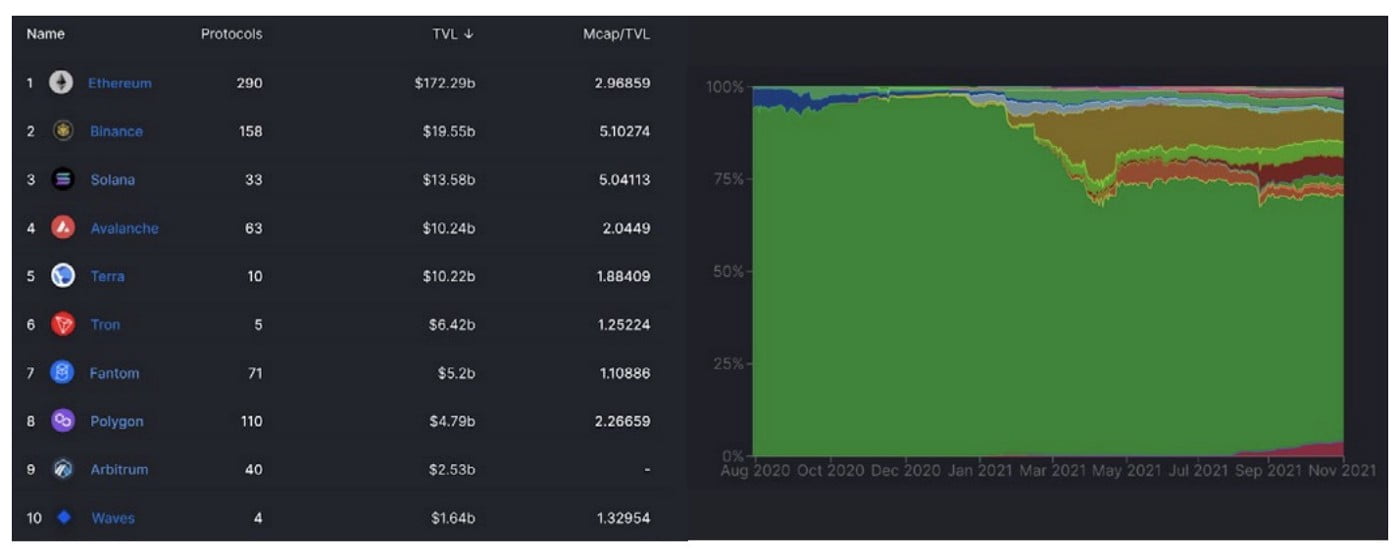The image size is (1400, 556).
Task: Click the Ethereum chain logo icon
Action: pos(62,83)
